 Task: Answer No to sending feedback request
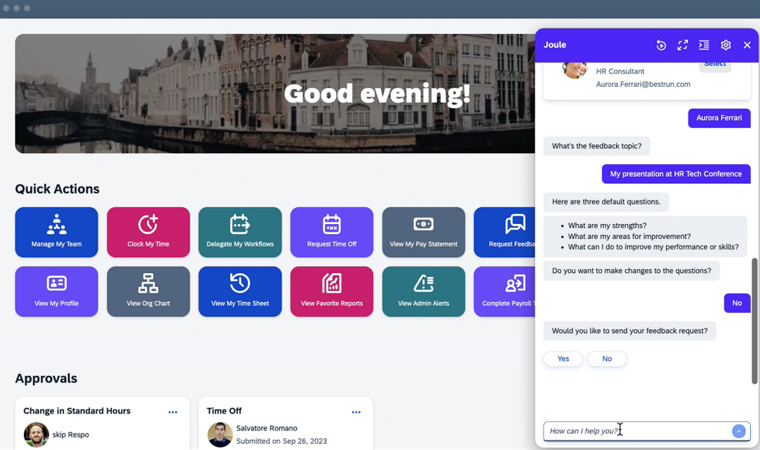point(607,359)
